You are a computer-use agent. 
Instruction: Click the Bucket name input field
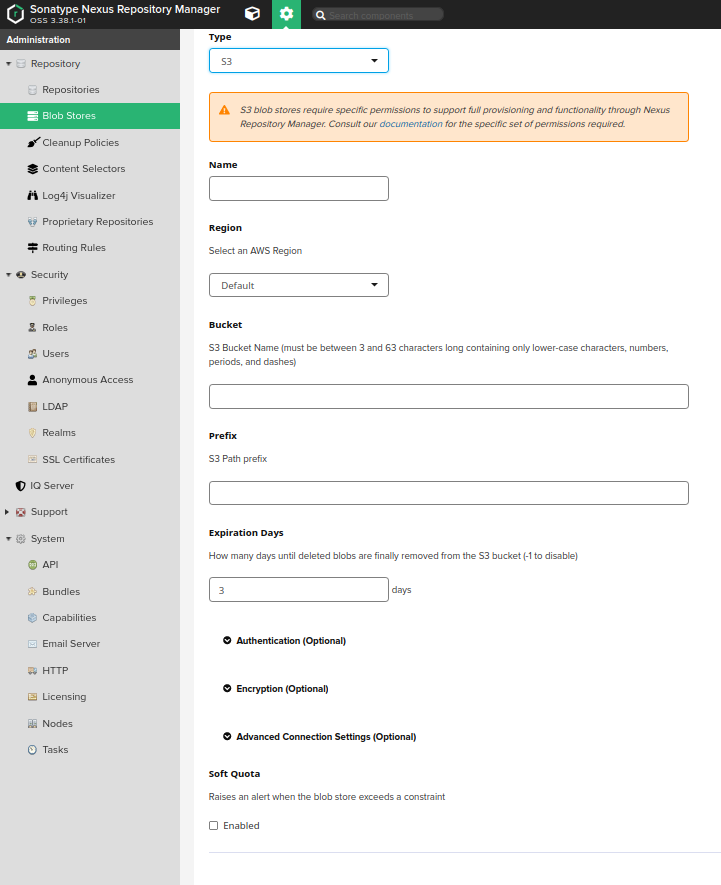click(x=449, y=396)
